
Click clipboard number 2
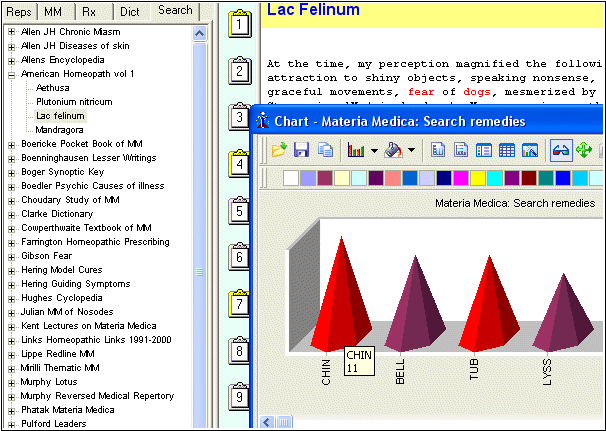click(240, 70)
